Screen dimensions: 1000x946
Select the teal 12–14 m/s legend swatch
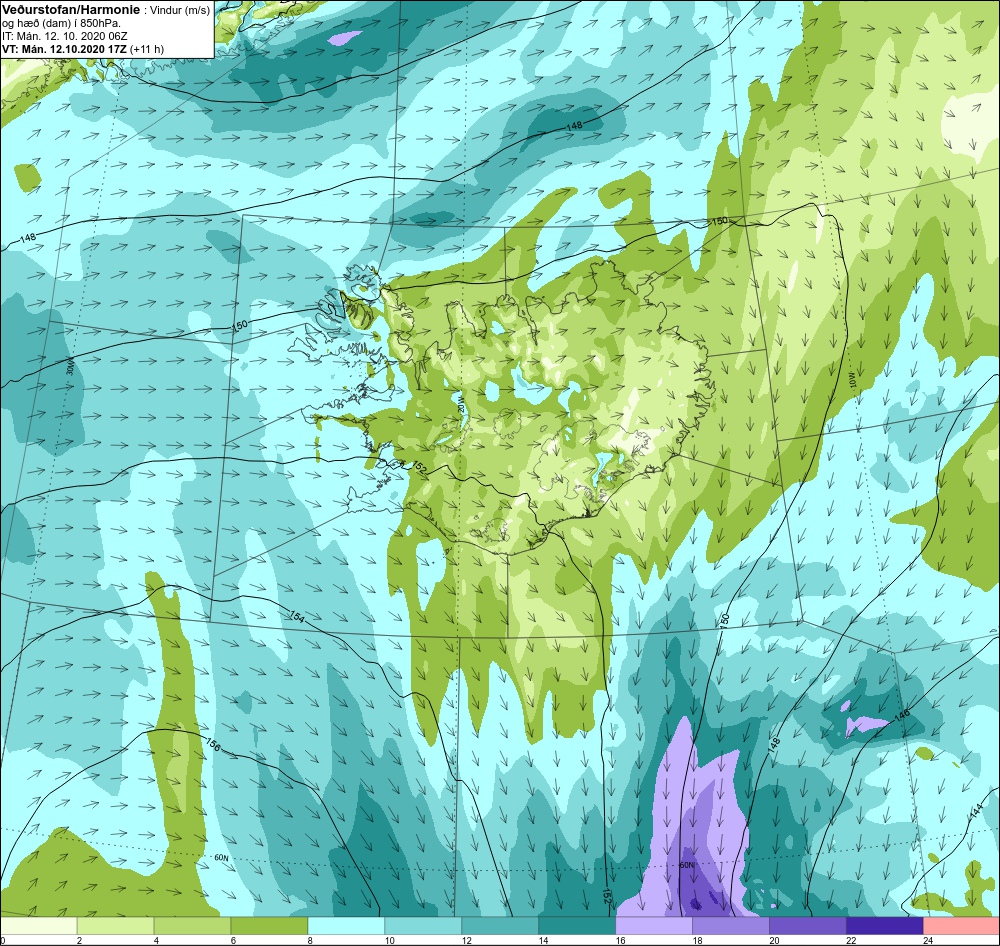[500, 926]
